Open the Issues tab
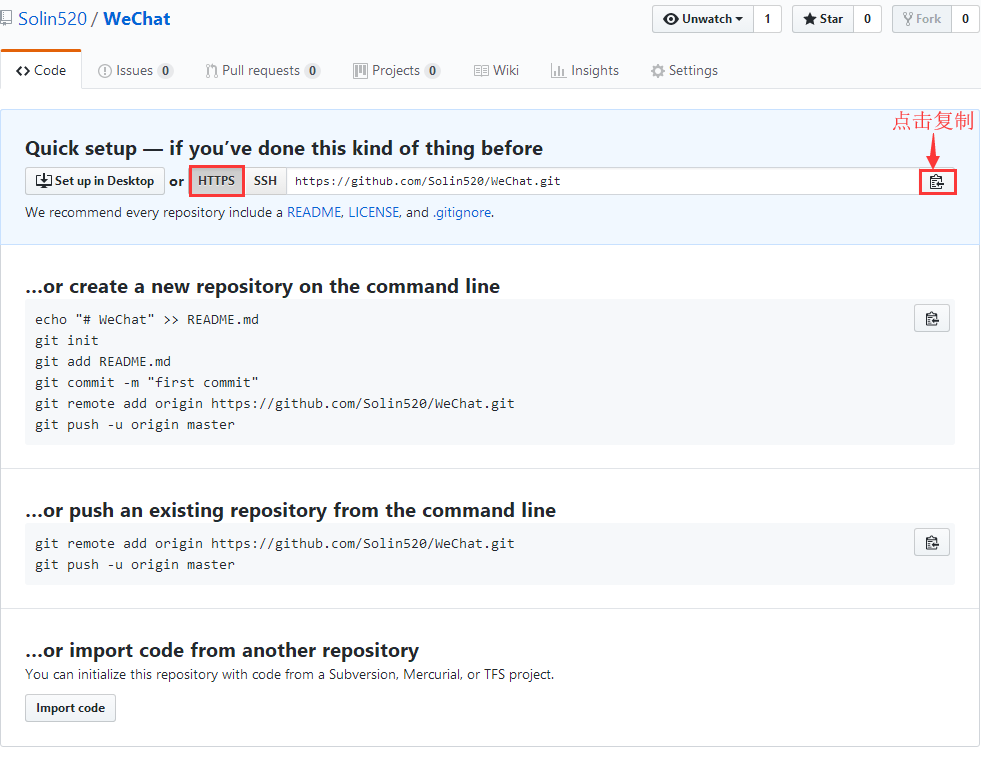The image size is (981, 758). click(135, 71)
